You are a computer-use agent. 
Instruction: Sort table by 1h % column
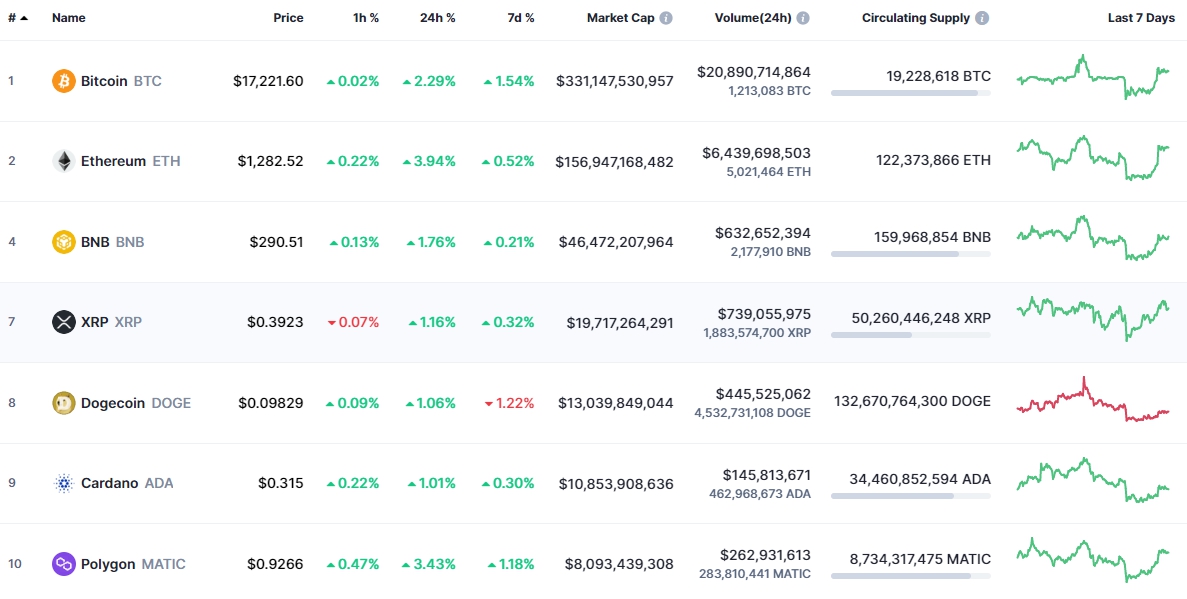click(x=366, y=18)
